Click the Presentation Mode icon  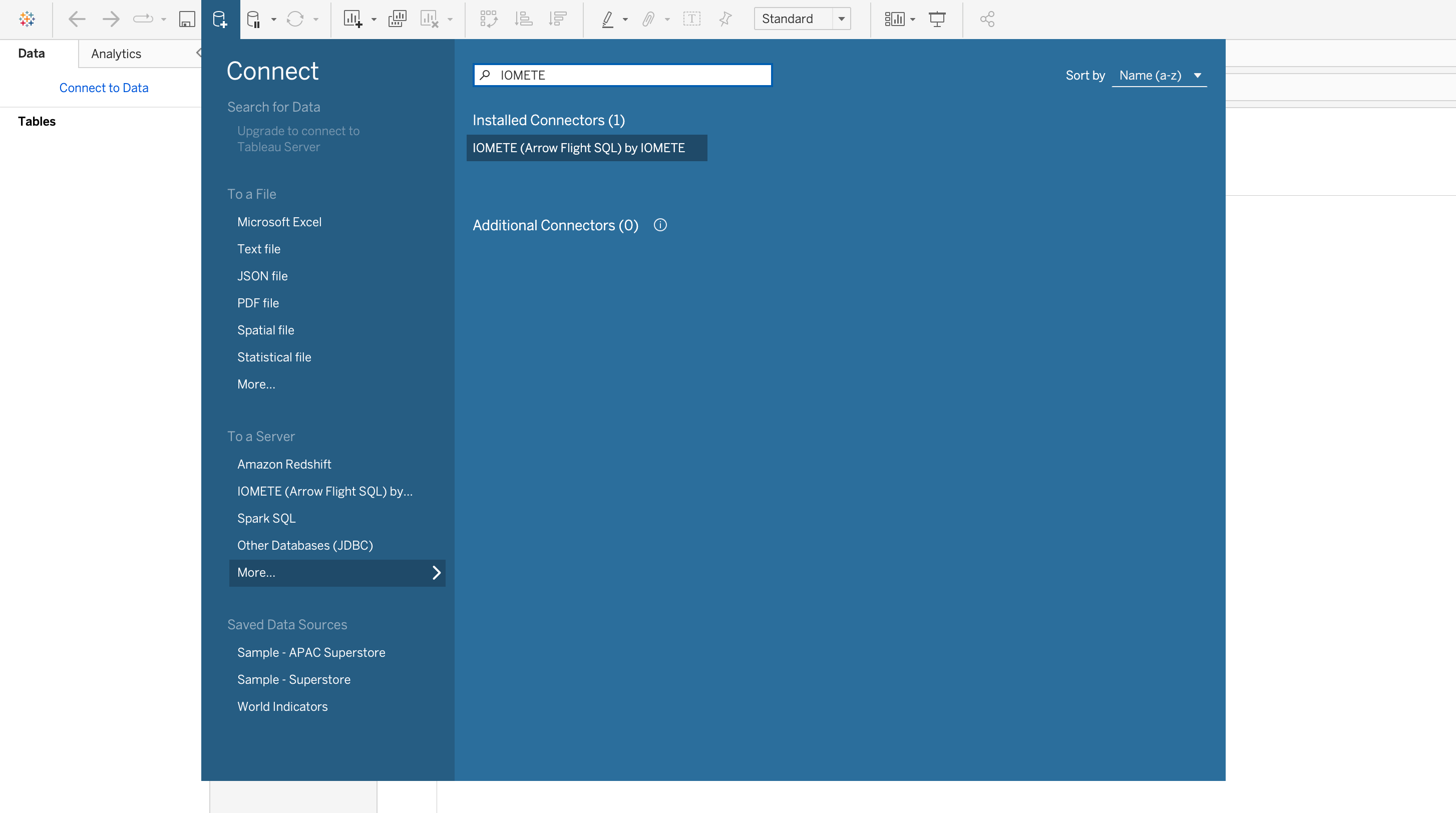click(937, 19)
